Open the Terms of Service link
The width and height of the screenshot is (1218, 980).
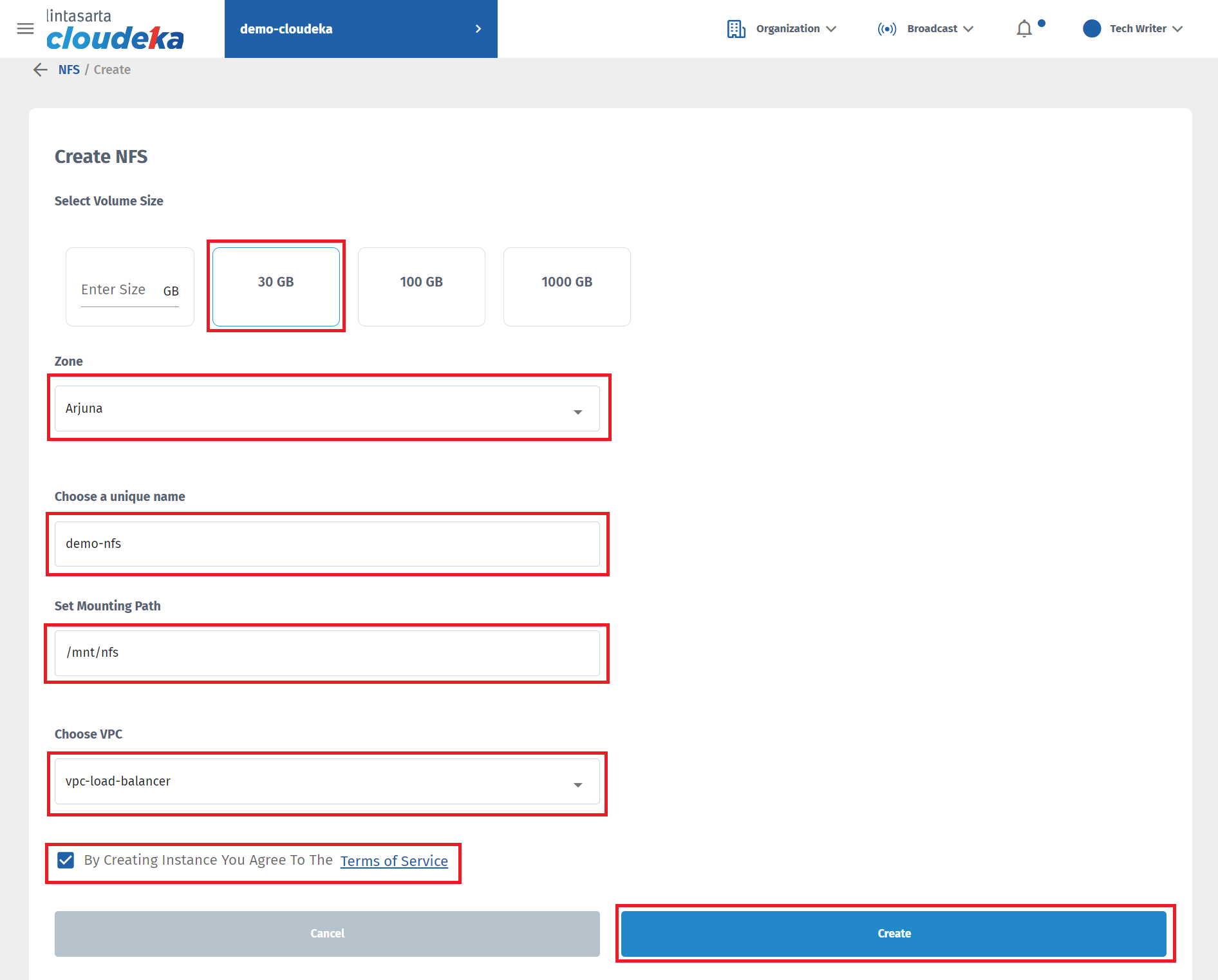pos(394,861)
